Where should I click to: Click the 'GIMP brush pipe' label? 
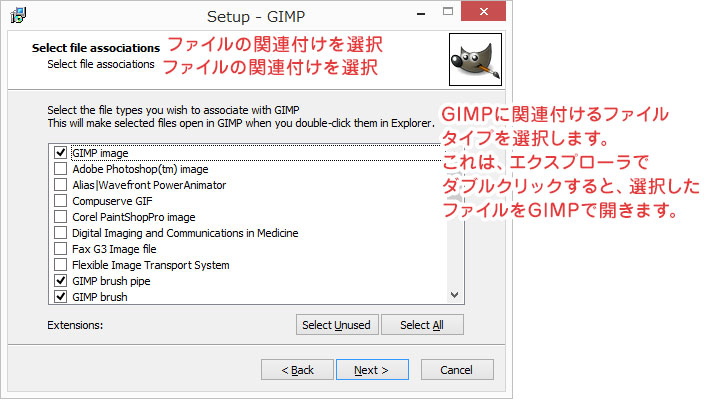pos(111,281)
